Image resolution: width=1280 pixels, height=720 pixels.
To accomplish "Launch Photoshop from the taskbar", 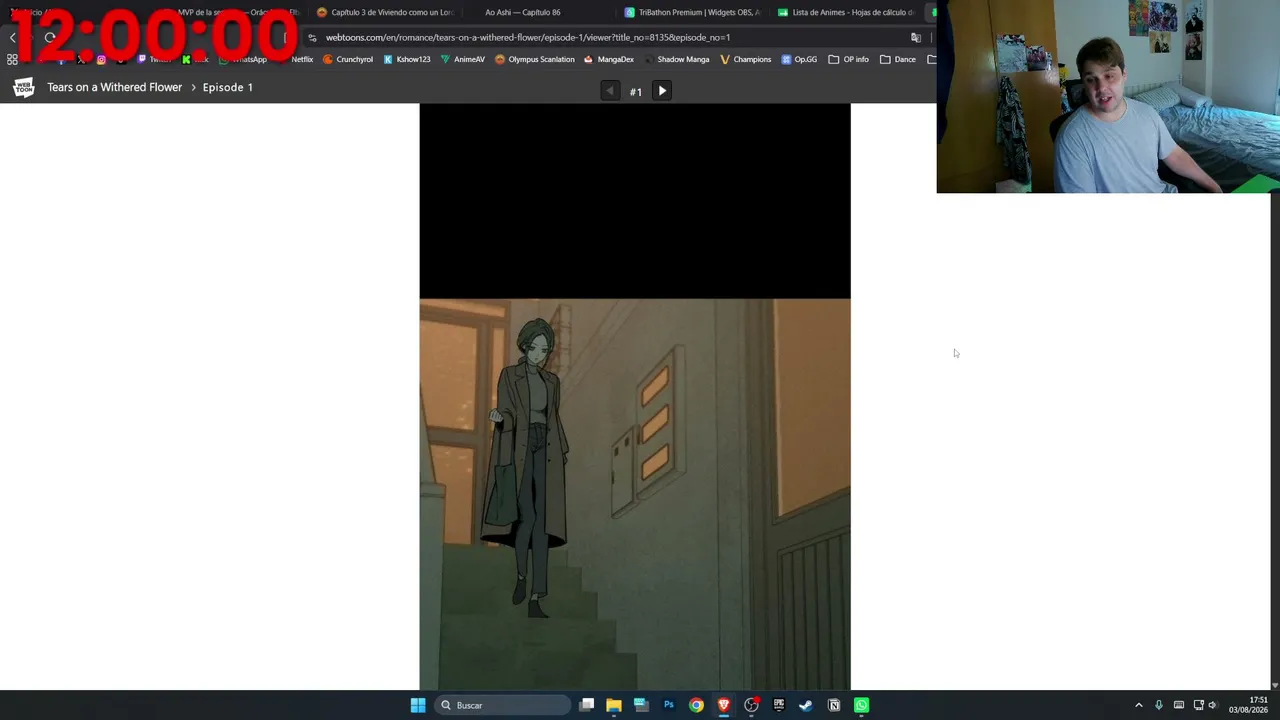I will pos(669,706).
